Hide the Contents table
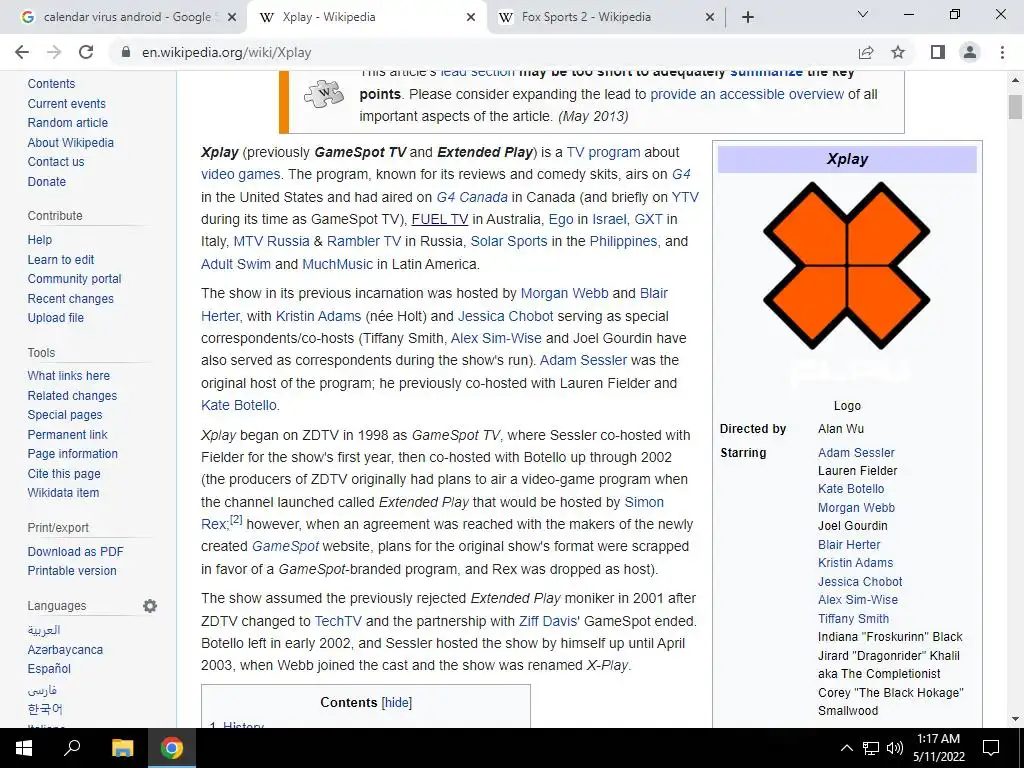The image size is (1024, 768). pyautogui.click(x=396, y=703)
